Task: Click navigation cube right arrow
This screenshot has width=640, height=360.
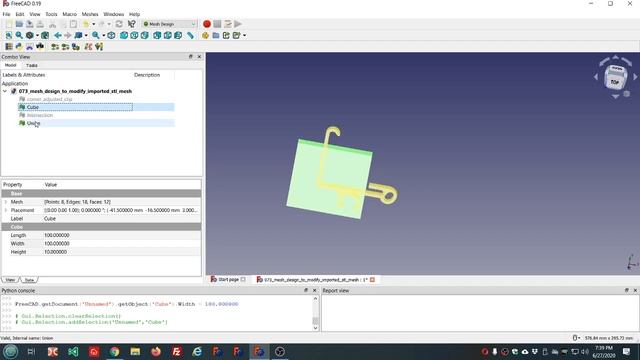Action: [x=635, y=76]
